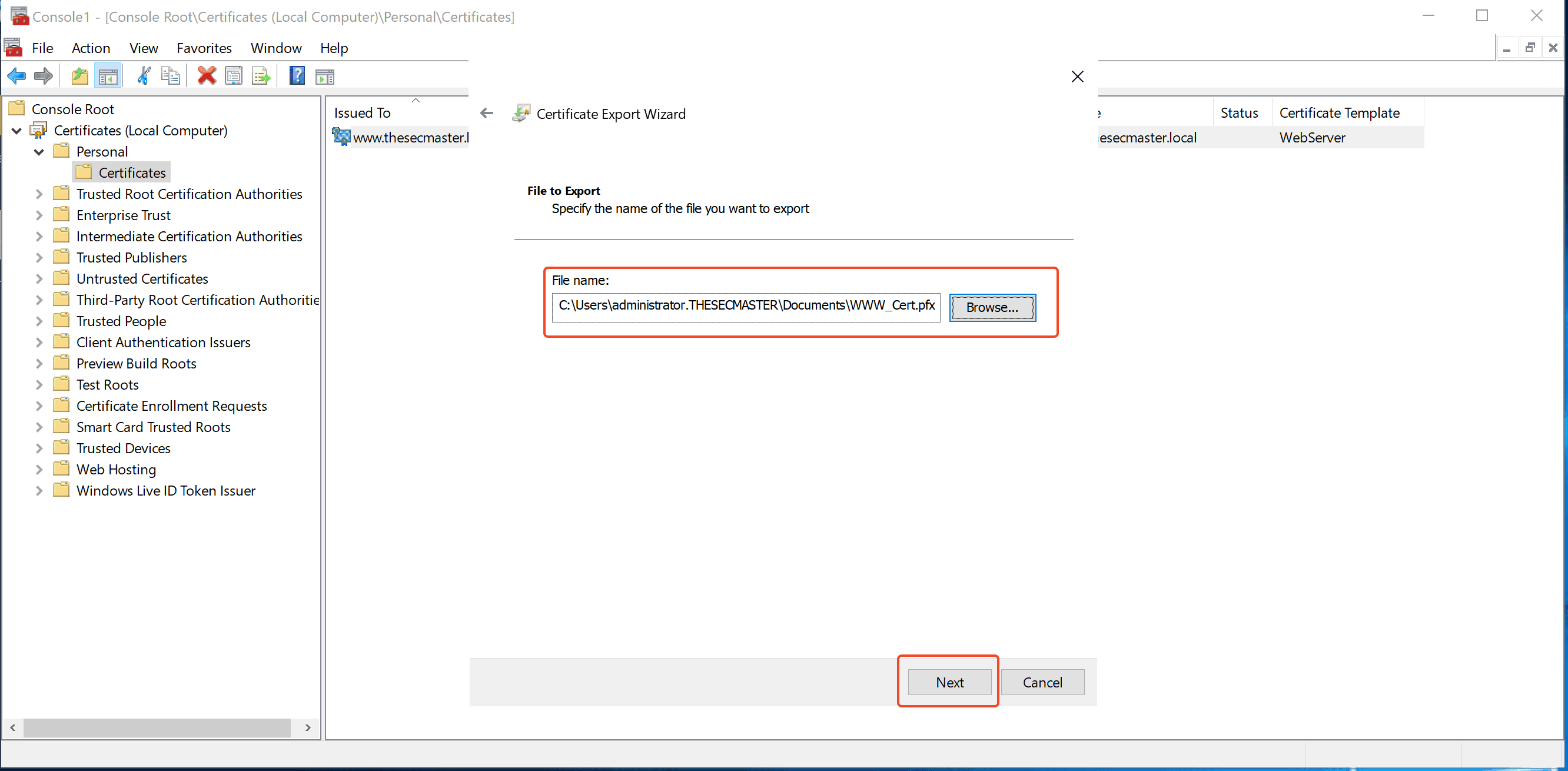Click the red Delete X toolbar icon
The image size is (1568, 771).
click(207, 76)
